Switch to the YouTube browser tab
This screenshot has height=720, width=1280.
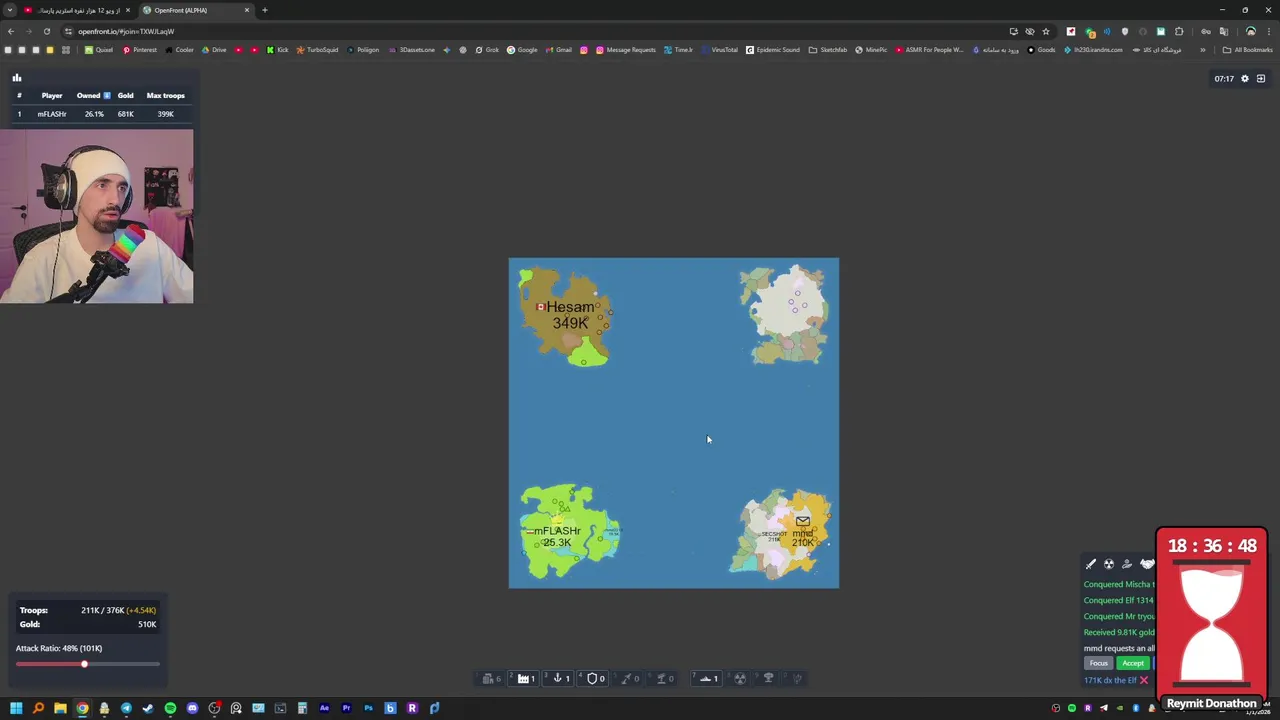(79, 10)
